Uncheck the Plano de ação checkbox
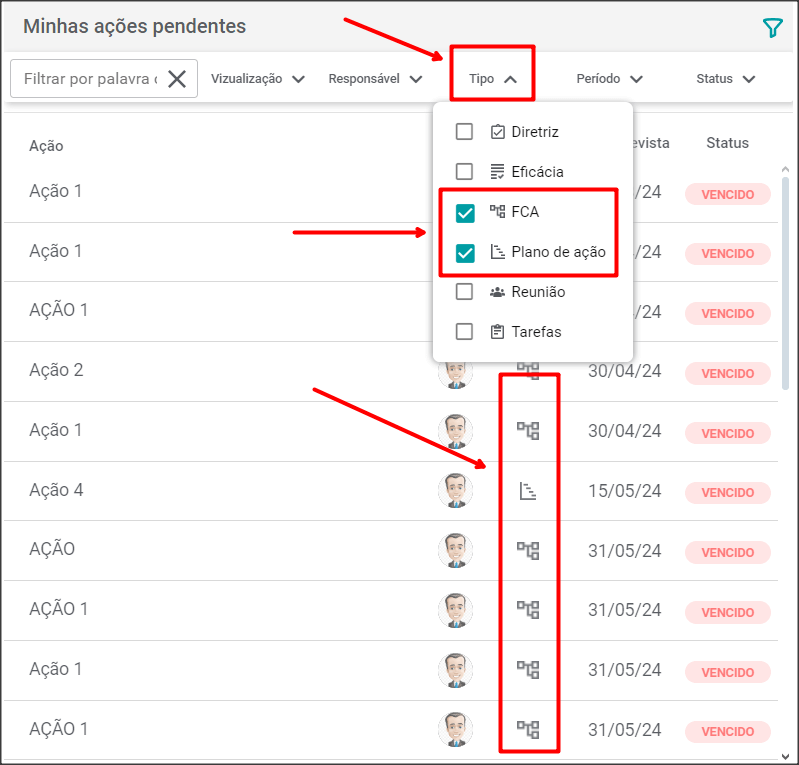The image size is (799, 765). point(465,253)
